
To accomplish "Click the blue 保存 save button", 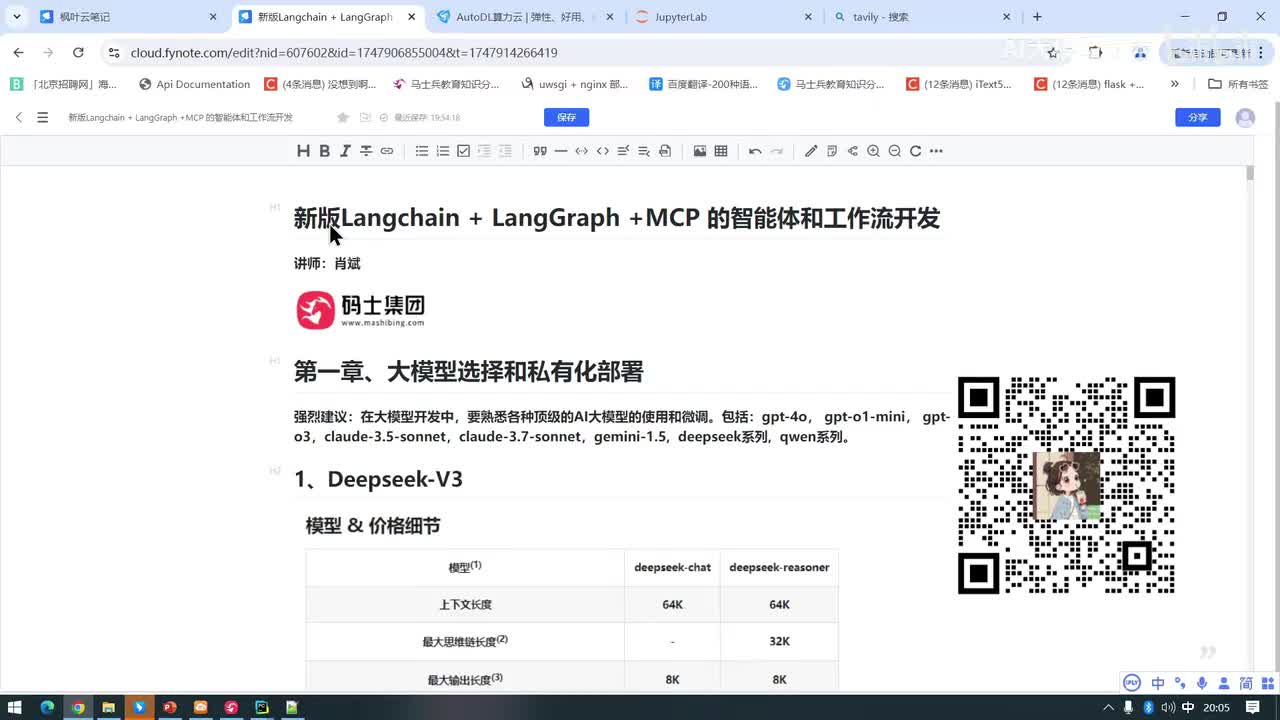I will pos(566,117).
